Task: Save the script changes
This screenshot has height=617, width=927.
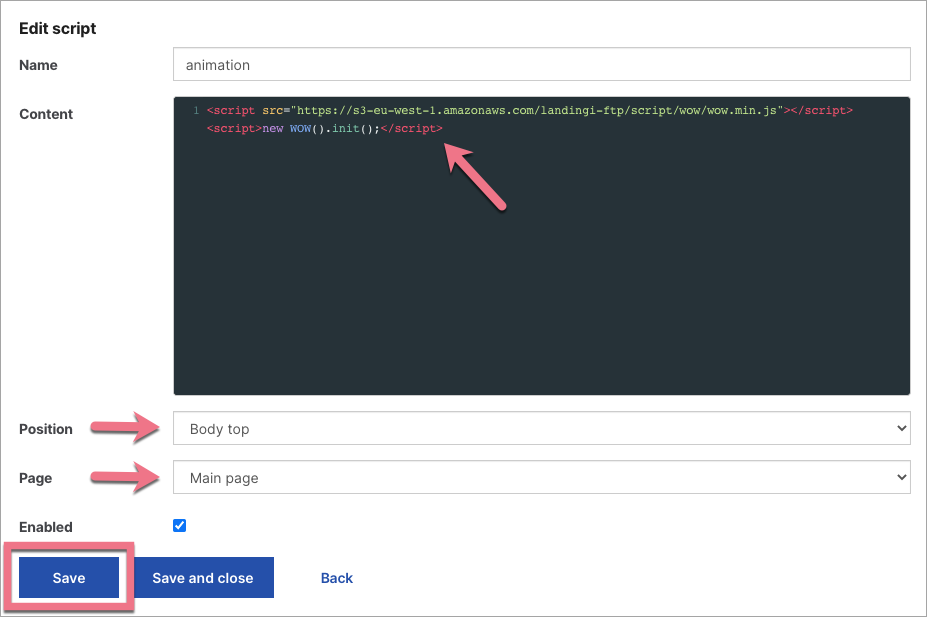Action: click(68, 578)
